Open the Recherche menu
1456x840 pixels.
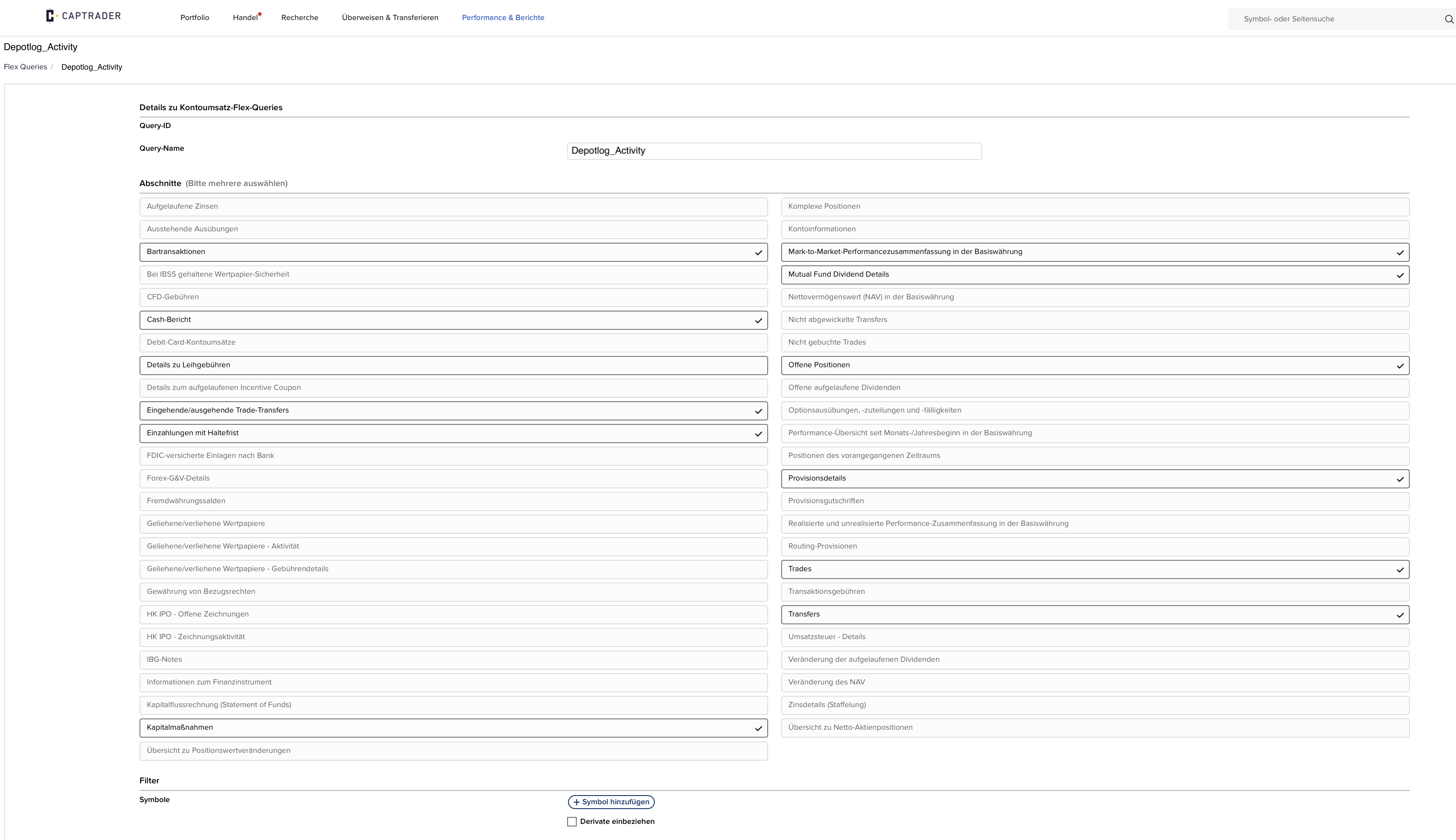coord(299,18)
